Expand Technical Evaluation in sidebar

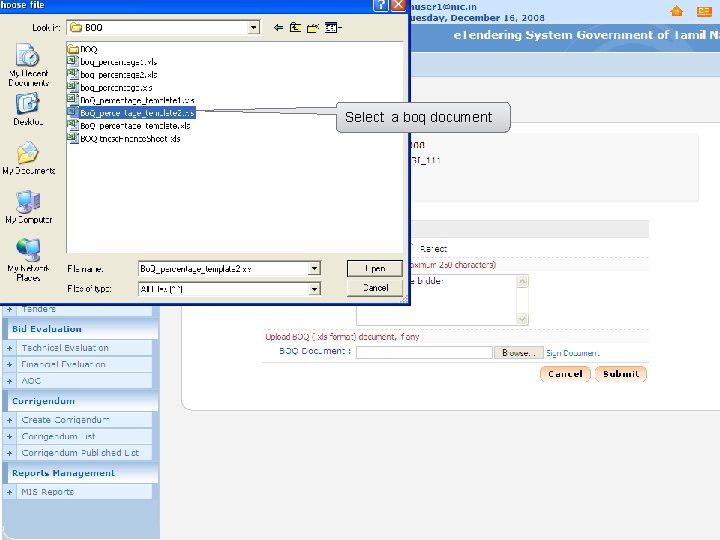tap(10, 348)
